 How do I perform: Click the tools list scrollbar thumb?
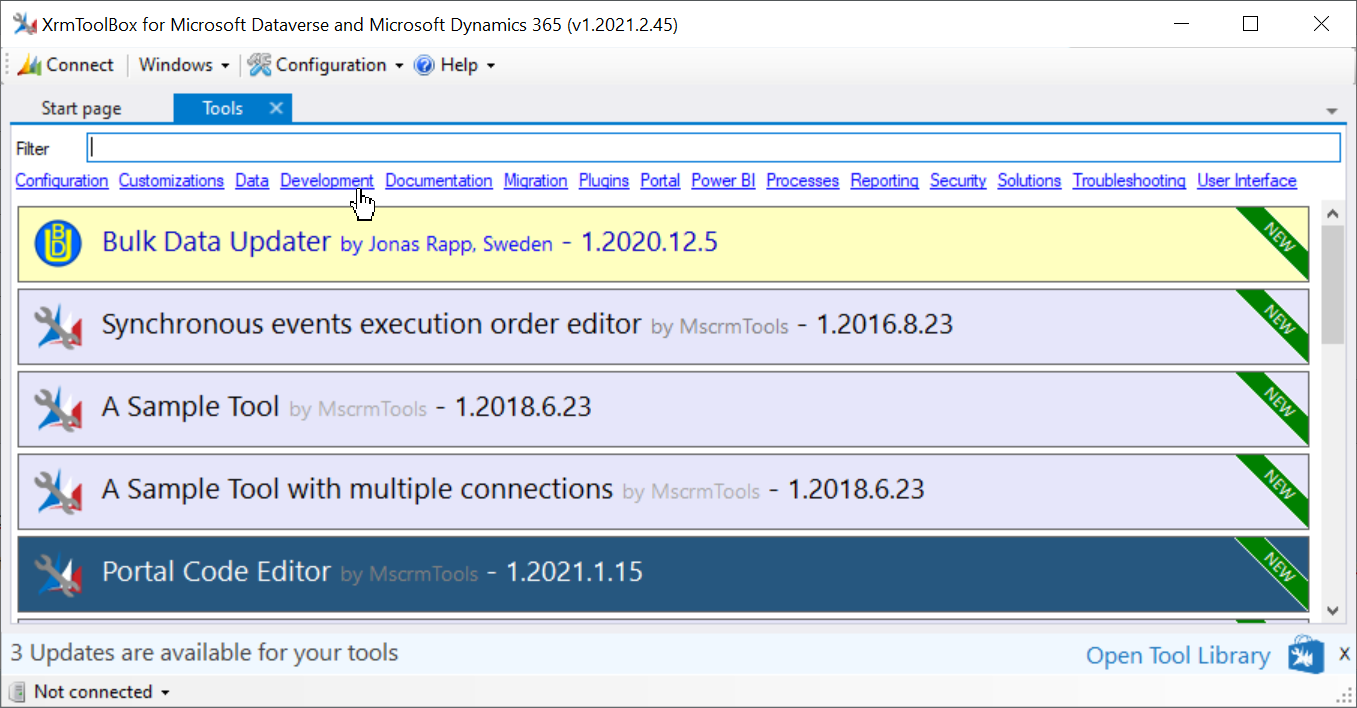coord(1332,284)
